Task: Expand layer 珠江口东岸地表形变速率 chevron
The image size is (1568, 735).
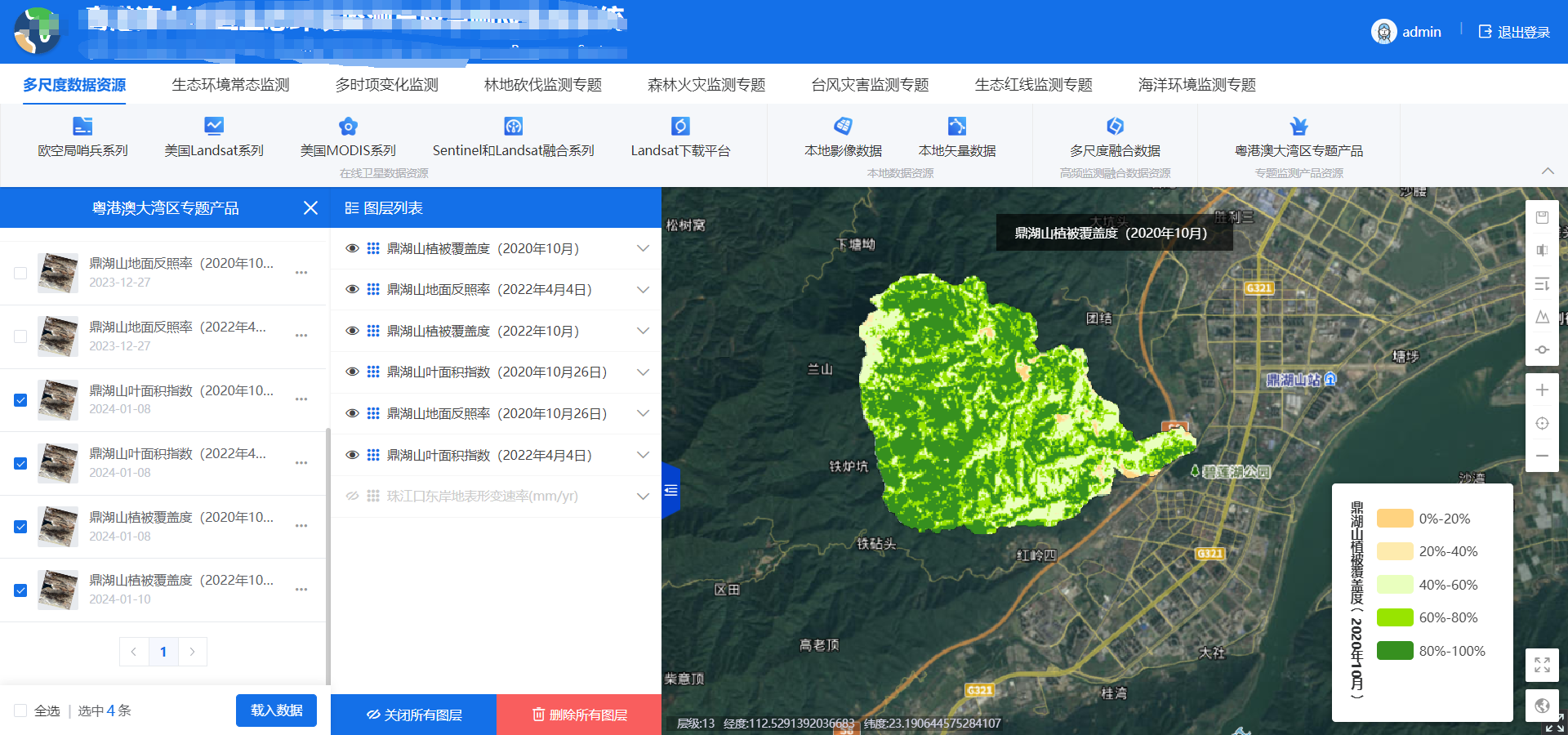Action: coord(643,496)
